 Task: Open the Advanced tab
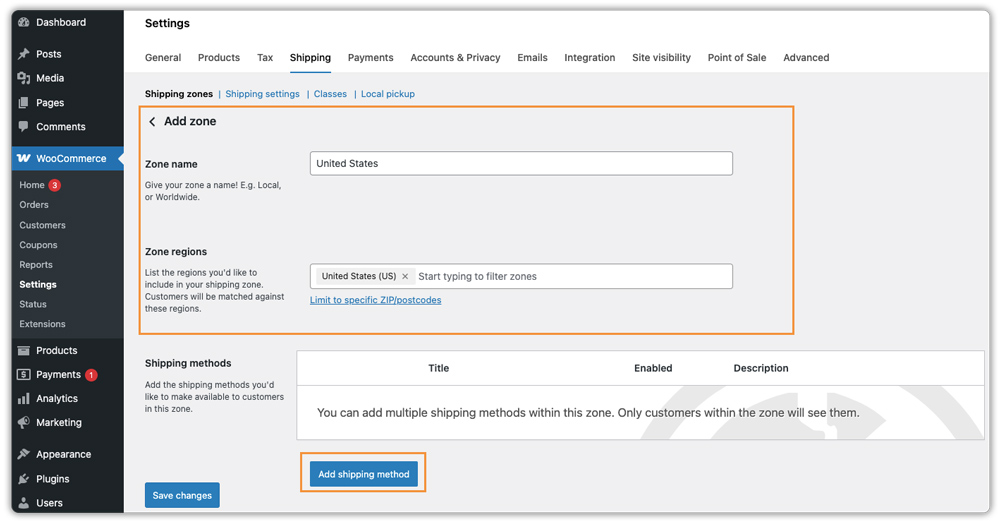point(806,57)
